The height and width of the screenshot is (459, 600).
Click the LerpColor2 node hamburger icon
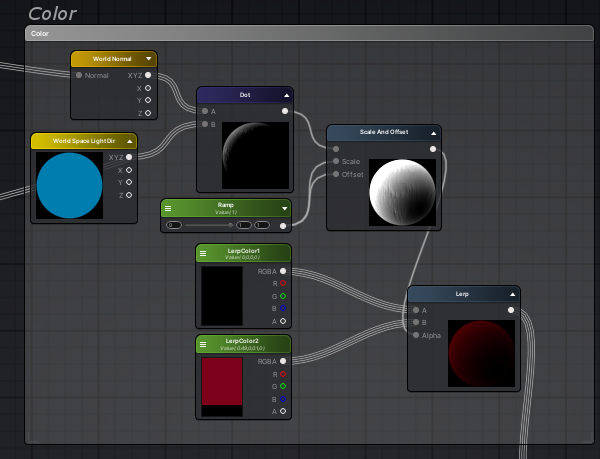(x=203, y=344)
